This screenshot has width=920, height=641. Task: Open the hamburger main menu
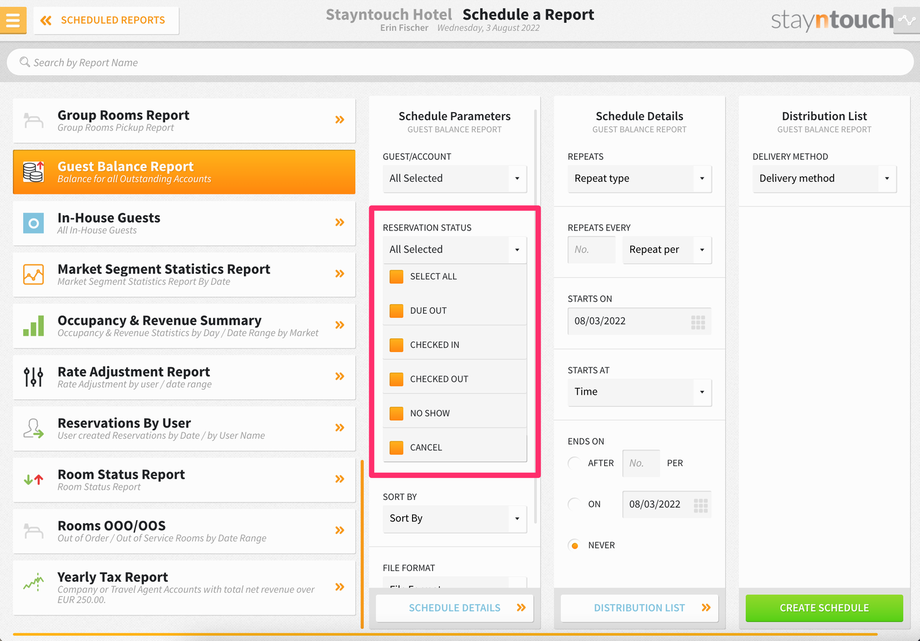click(13, 20)
